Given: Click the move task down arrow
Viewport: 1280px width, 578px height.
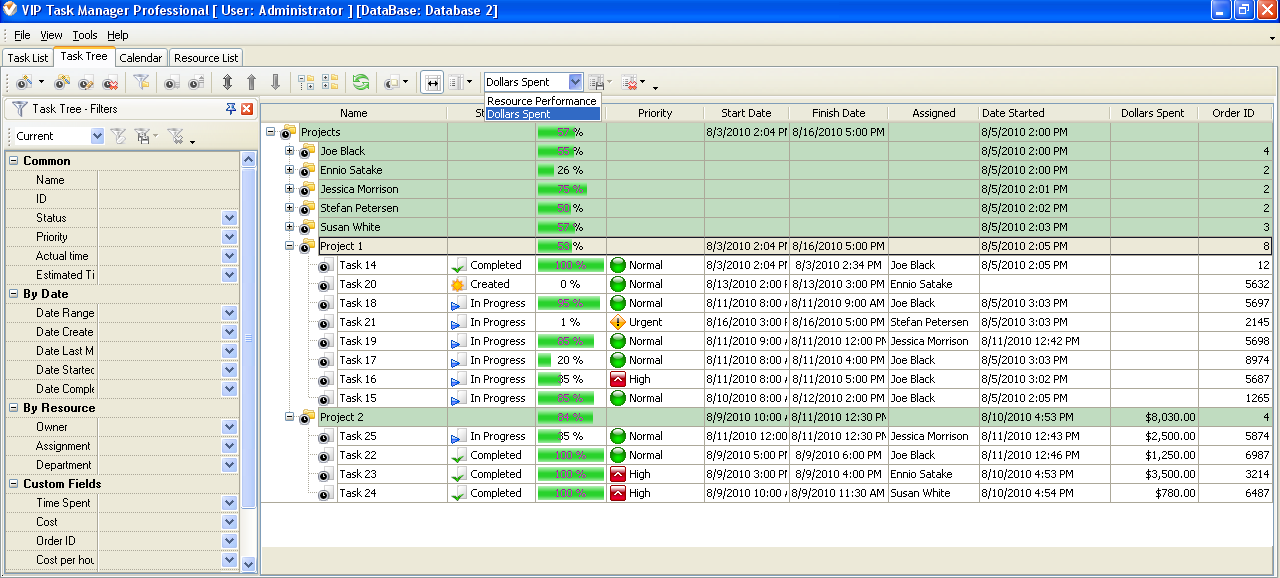Looking at the screenshot, I should point(275,83).
